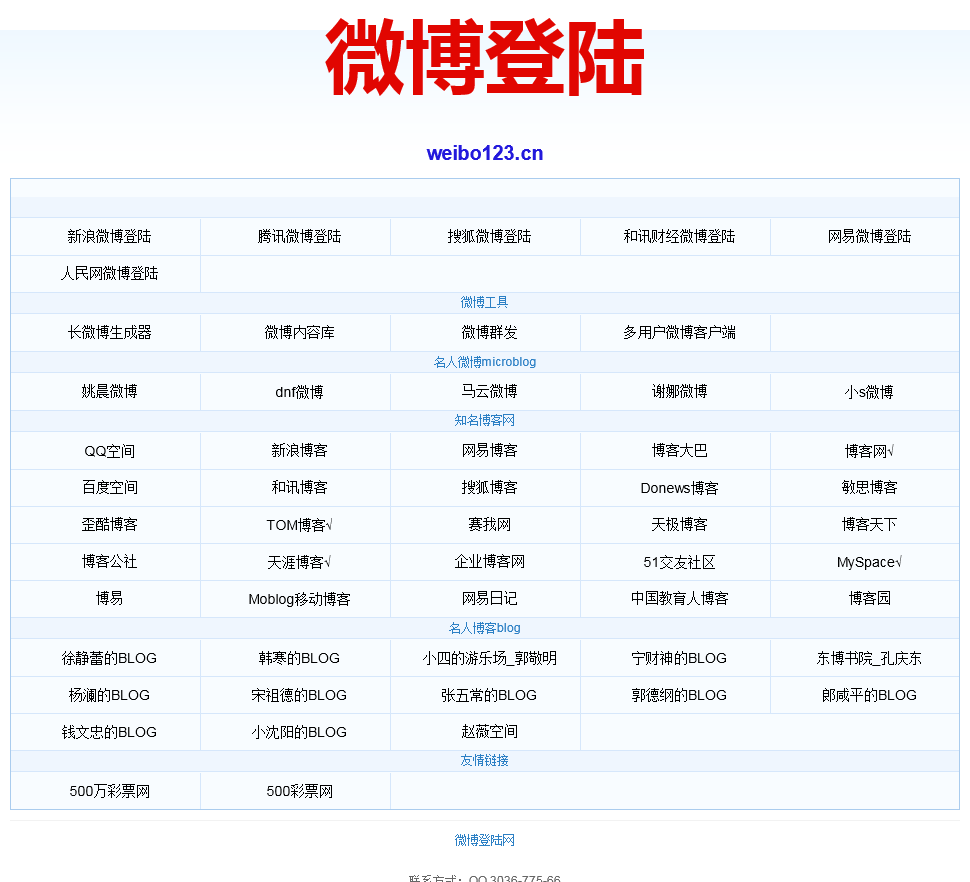Open 和讯博客
This screenshot has height=882, width=970.
(299, 488)
